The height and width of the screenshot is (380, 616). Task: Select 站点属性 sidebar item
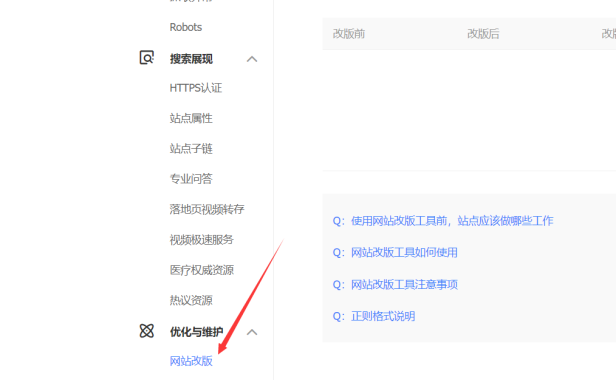click(x=191, y=118)
